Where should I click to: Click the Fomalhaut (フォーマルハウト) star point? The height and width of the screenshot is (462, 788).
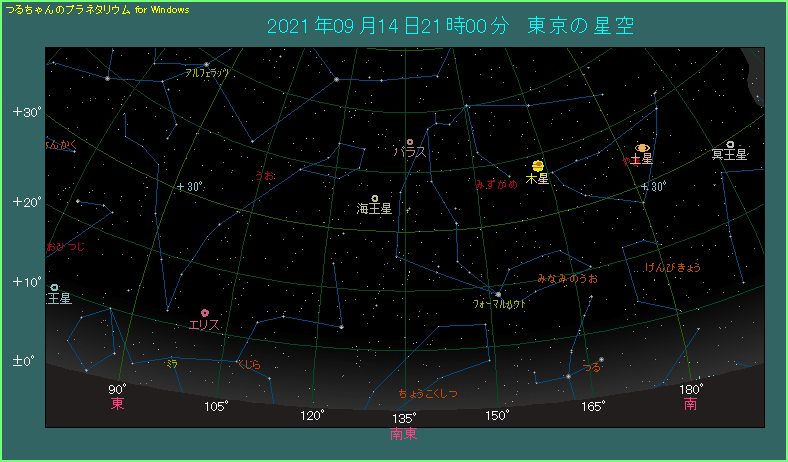click(x=498, y=293)
